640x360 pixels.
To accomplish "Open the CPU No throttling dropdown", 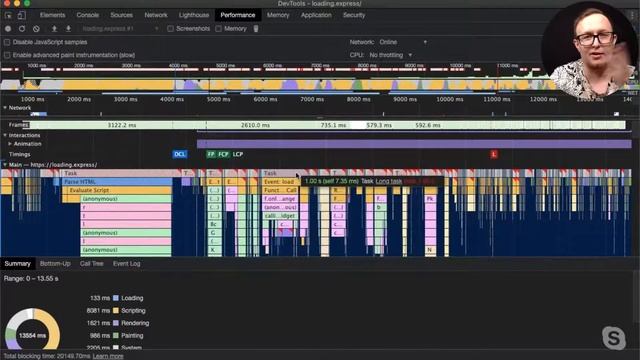I will [x=391, y=55].
